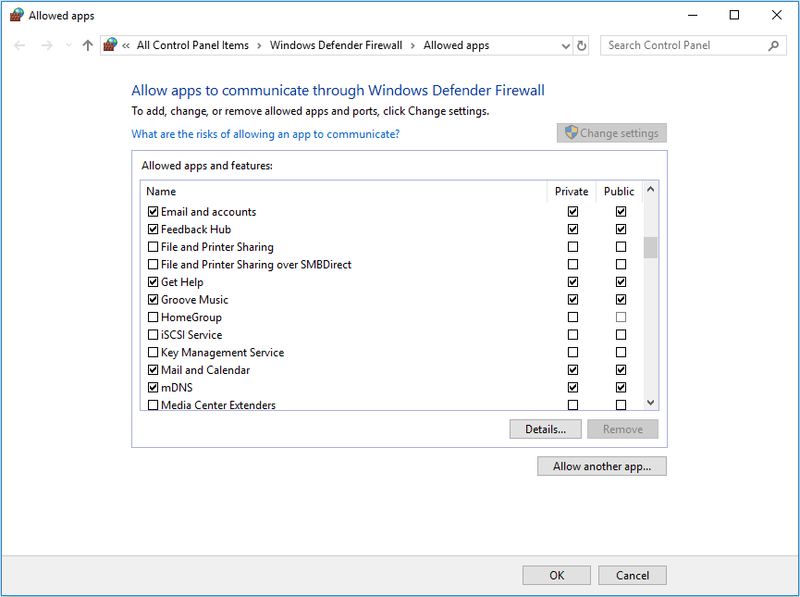
Task: Click the Forward navigation arrow
Action: pos(47,45)
